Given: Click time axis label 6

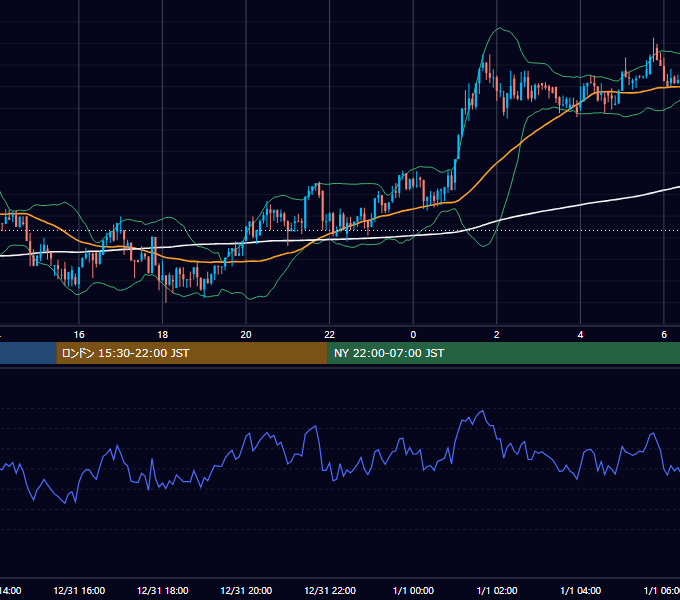Looking at the screenshot, I should [664, 335].
